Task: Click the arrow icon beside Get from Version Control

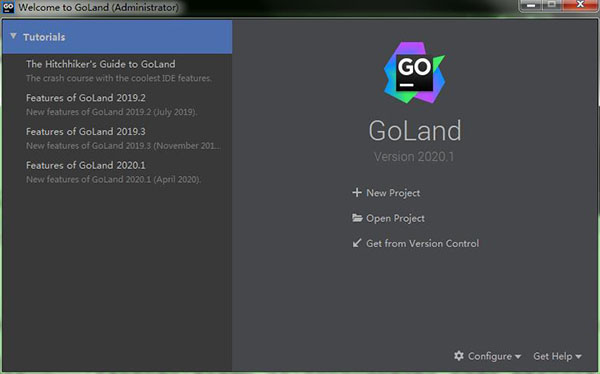Action: 357,243
